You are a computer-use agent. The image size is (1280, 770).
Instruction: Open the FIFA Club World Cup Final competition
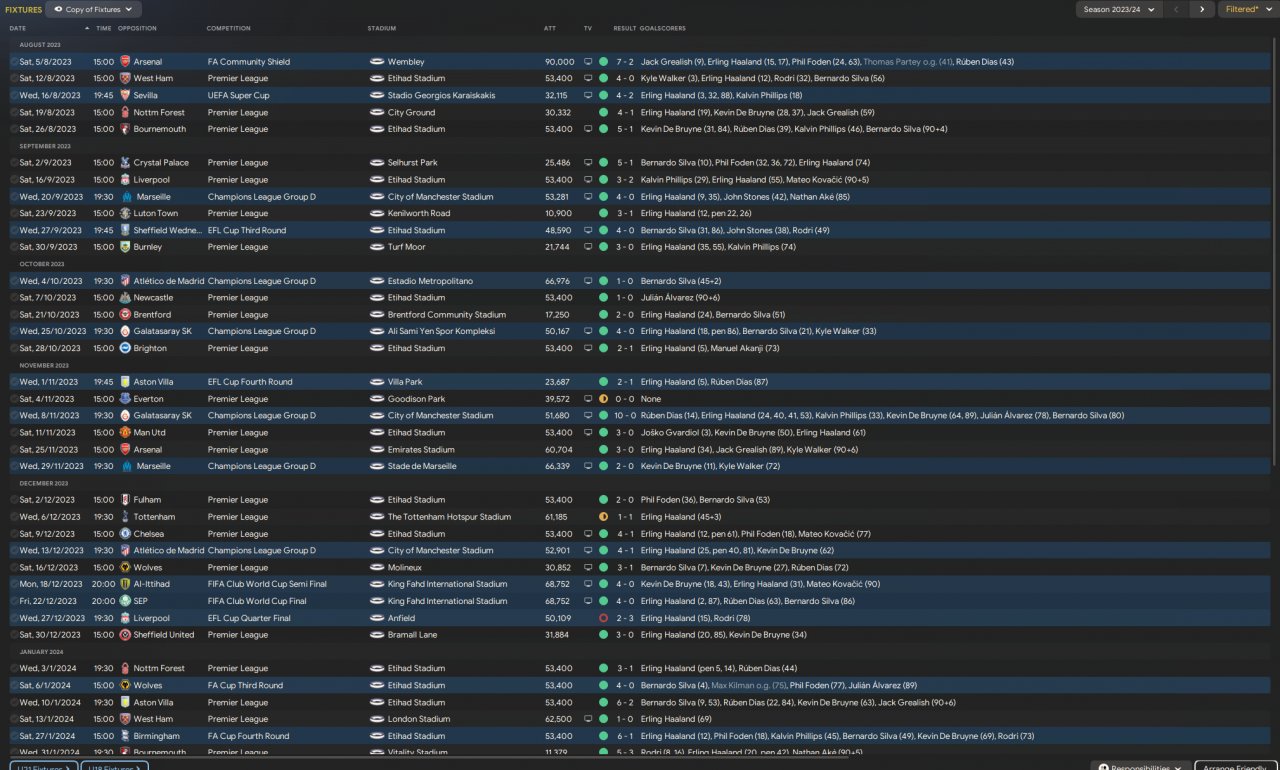point(257,601)
